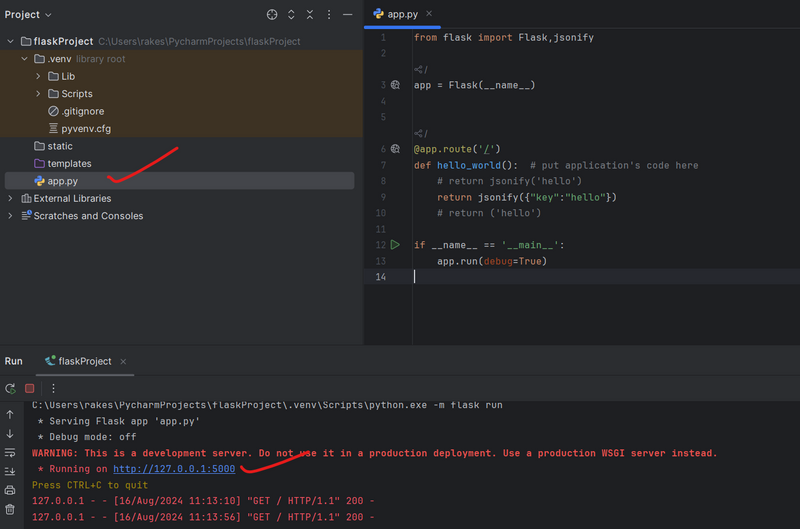Close the flaskProject run tab
The width and height of the screenshot is (800, 529).
[122, 361]
